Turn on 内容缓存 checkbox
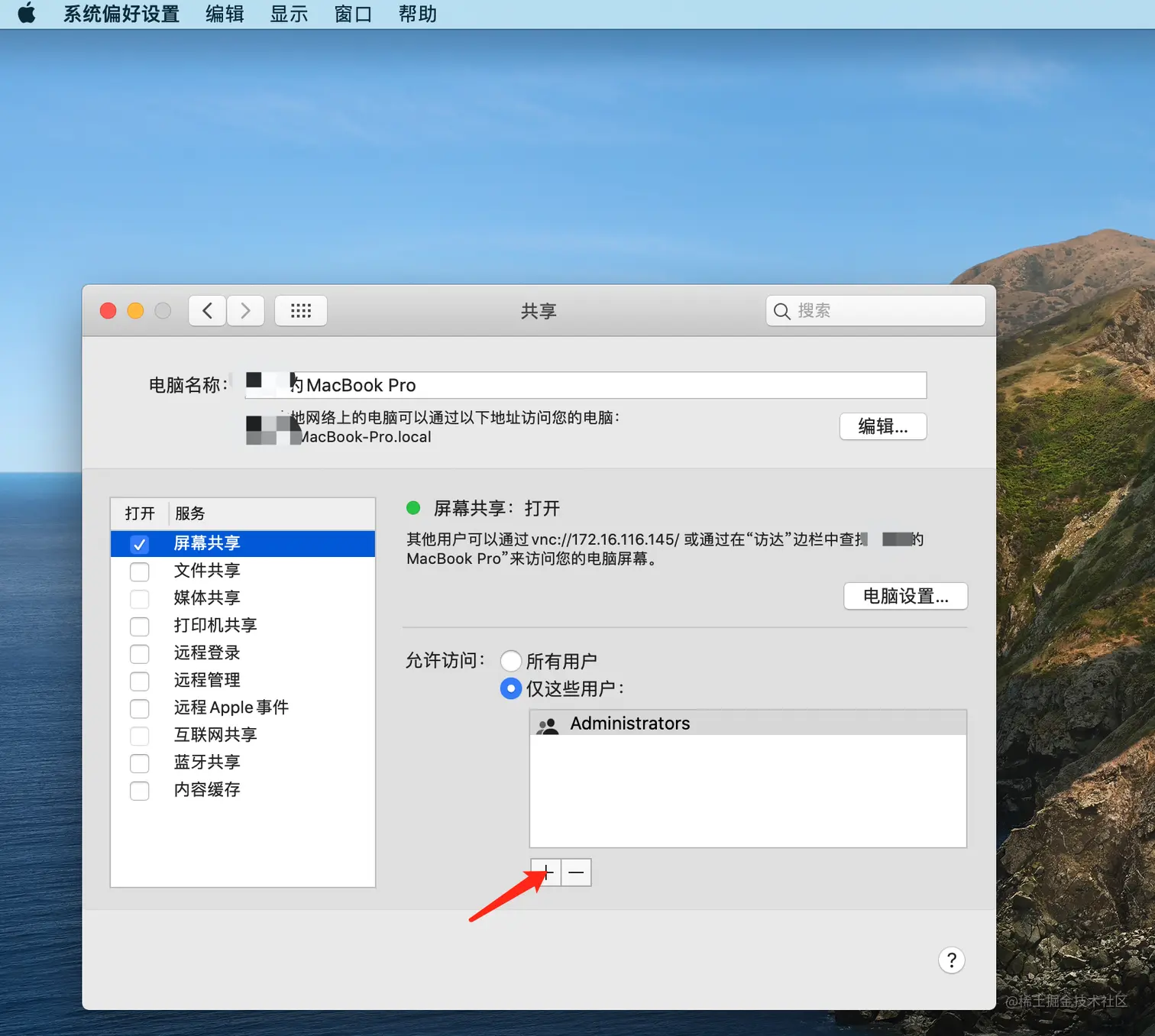1155x1036 pixels. (x=139, y=791)
